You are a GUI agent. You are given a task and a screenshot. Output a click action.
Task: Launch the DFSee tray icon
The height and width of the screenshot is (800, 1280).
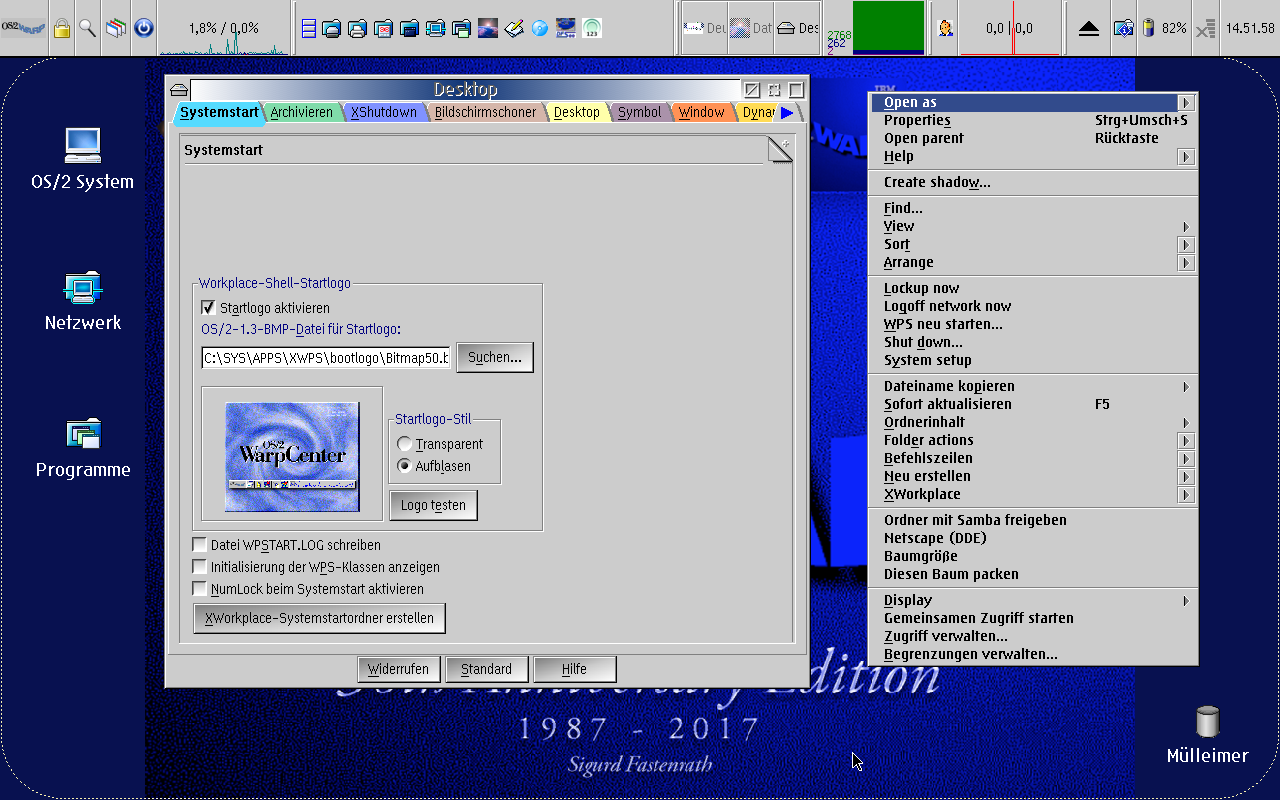point(566,28)
